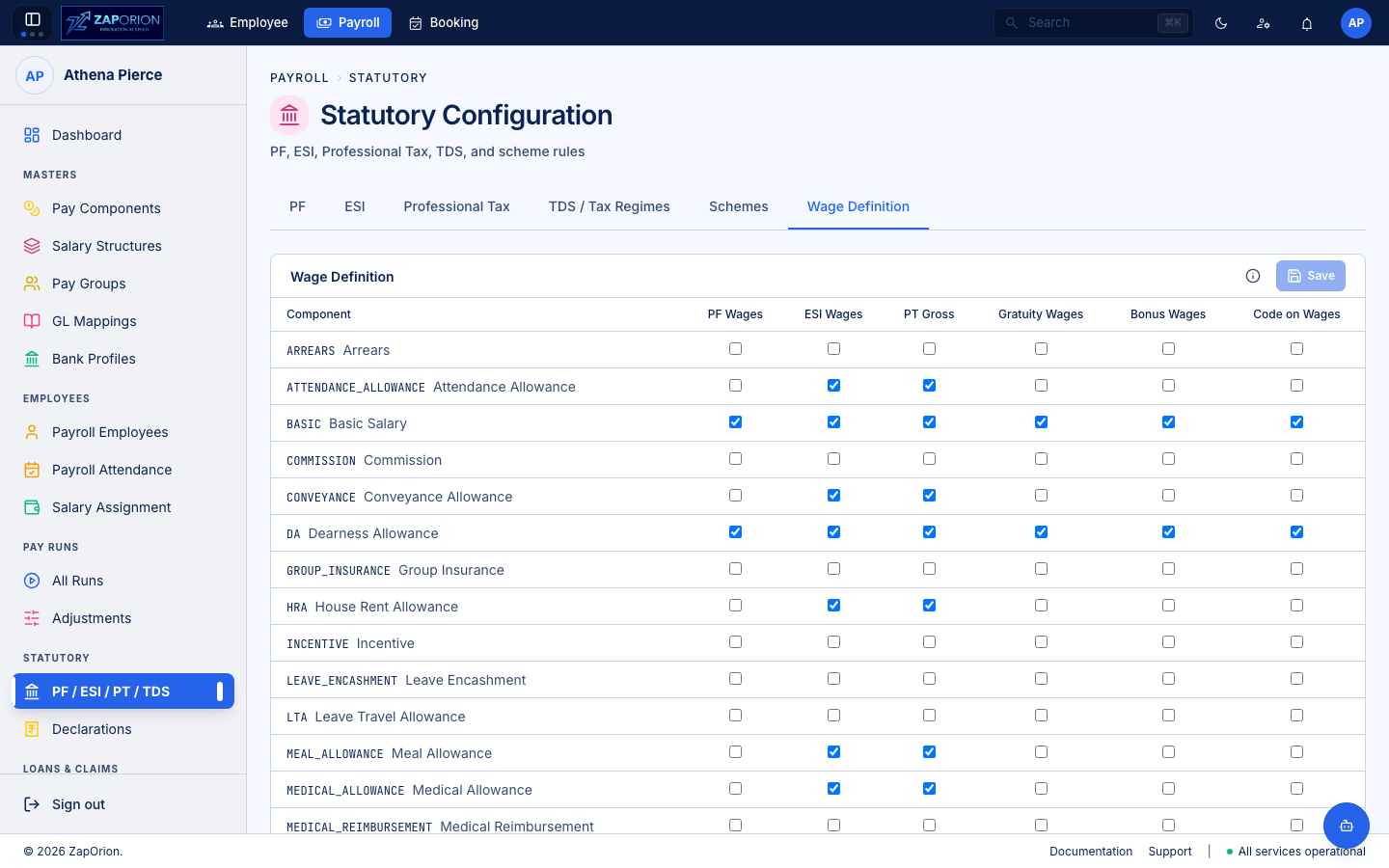
Task: Click the Statutory bank icon beside title
Action: (289, 116)
